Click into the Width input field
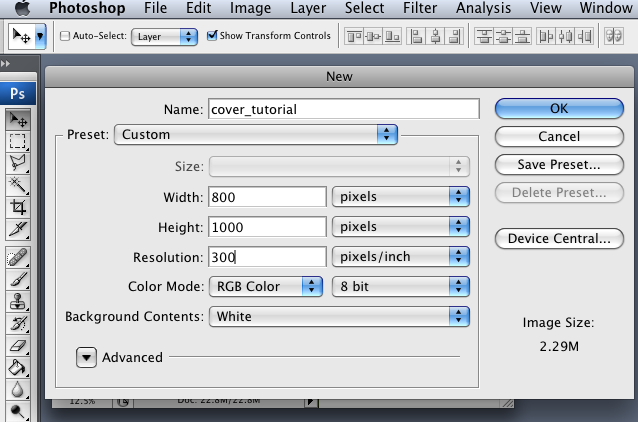Screen dimensions: 638x422 tap(267, 197)
